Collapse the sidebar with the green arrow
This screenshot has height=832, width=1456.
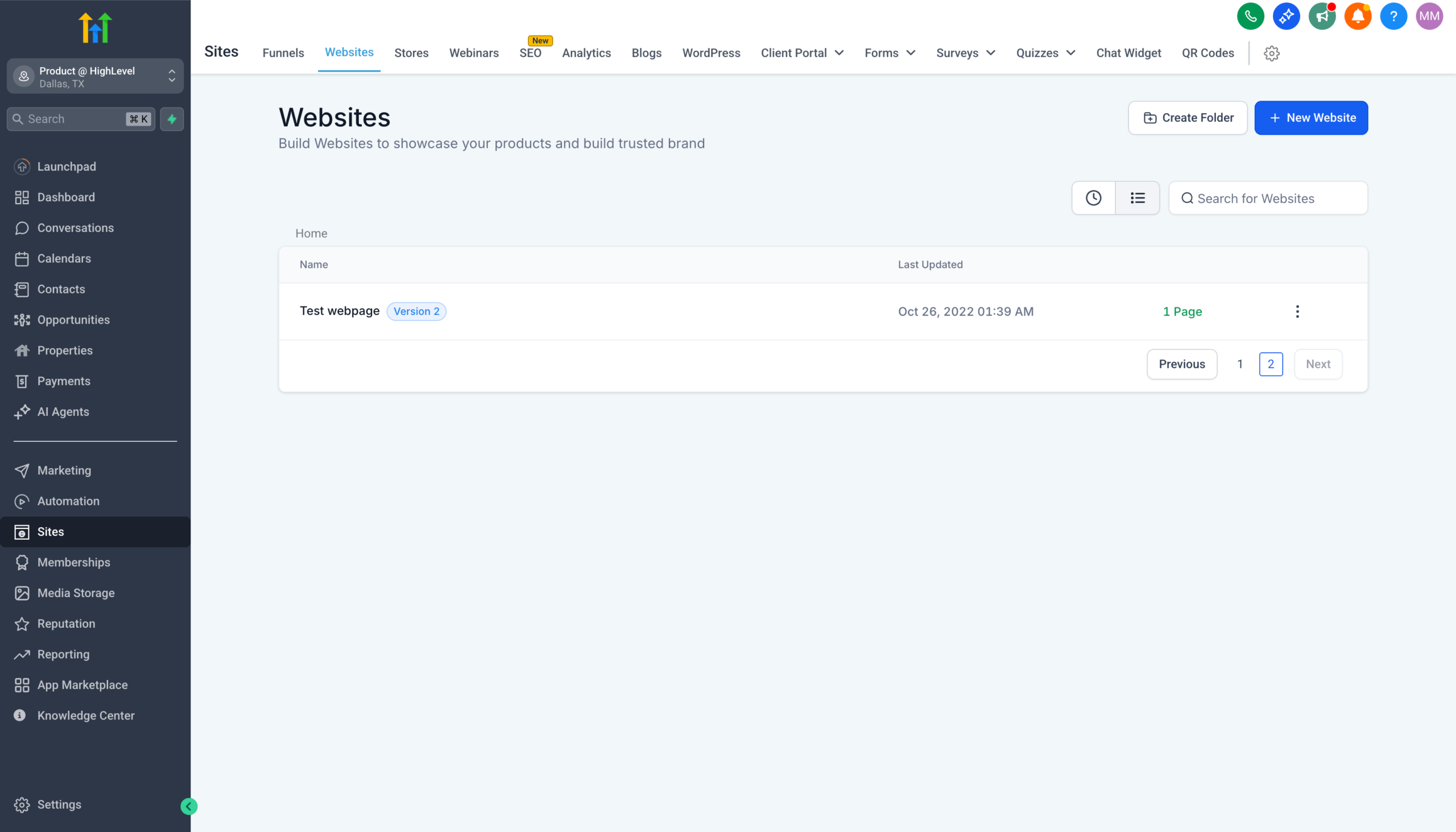[x=189, y=806]
